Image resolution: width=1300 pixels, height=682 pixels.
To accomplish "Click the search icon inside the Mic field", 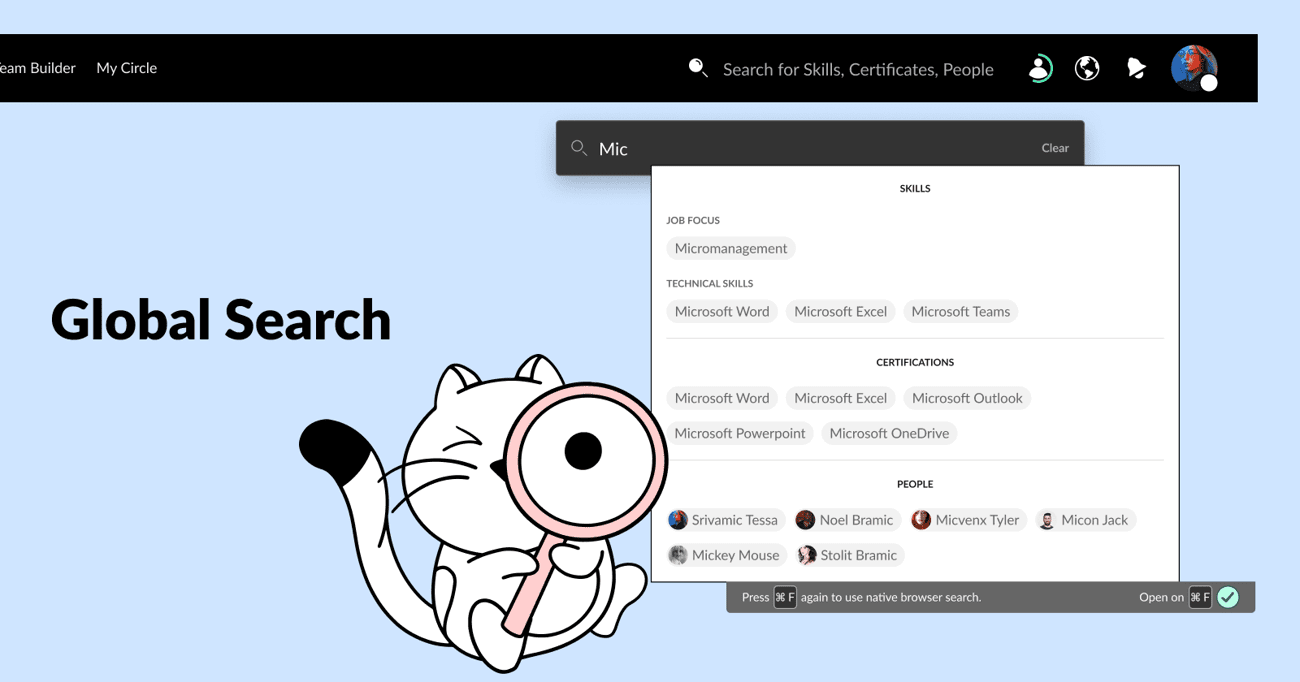I will 579,148.
